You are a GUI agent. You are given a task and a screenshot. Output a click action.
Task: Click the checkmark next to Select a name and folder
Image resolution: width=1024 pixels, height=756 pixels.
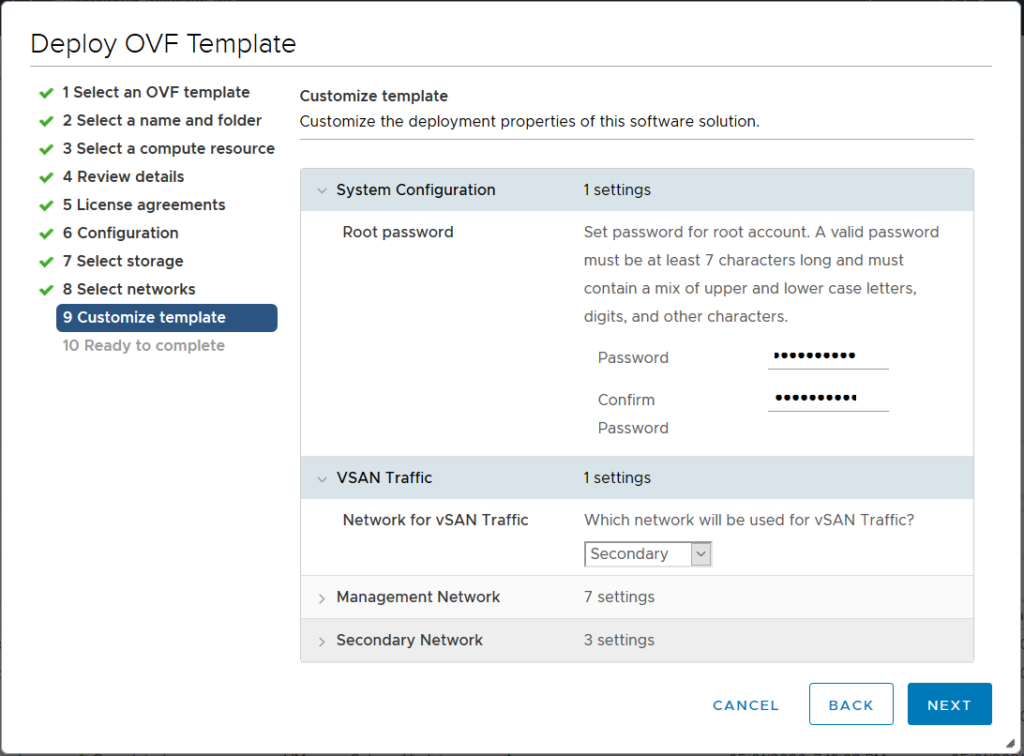pyautogui.click(x=46, y=120)
